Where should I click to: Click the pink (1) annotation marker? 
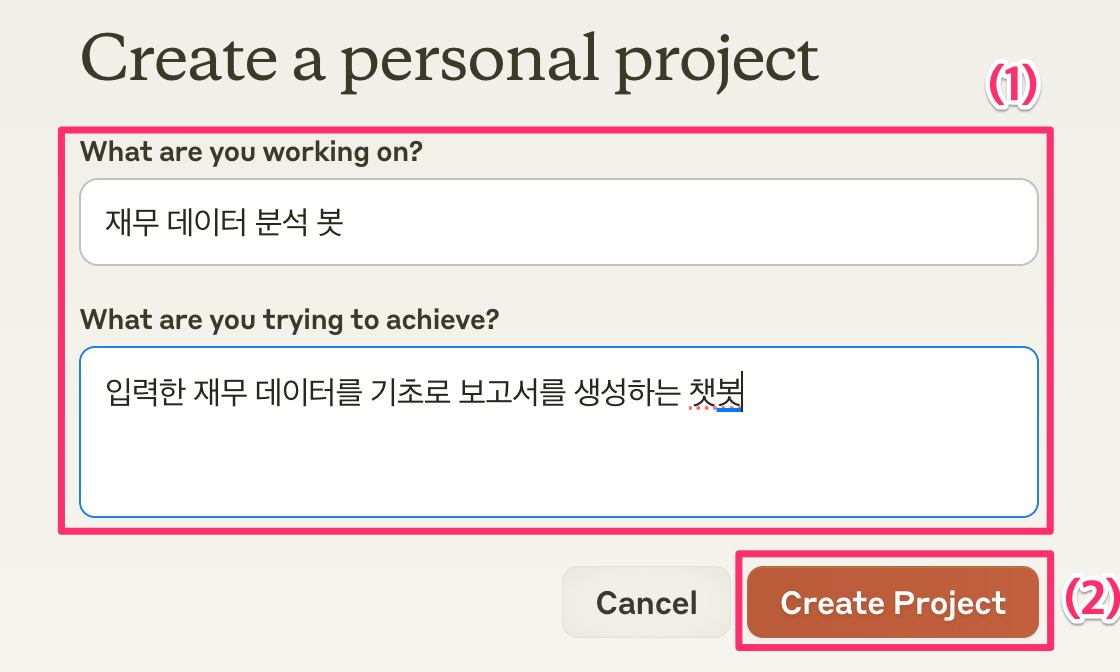point(1014,88)
